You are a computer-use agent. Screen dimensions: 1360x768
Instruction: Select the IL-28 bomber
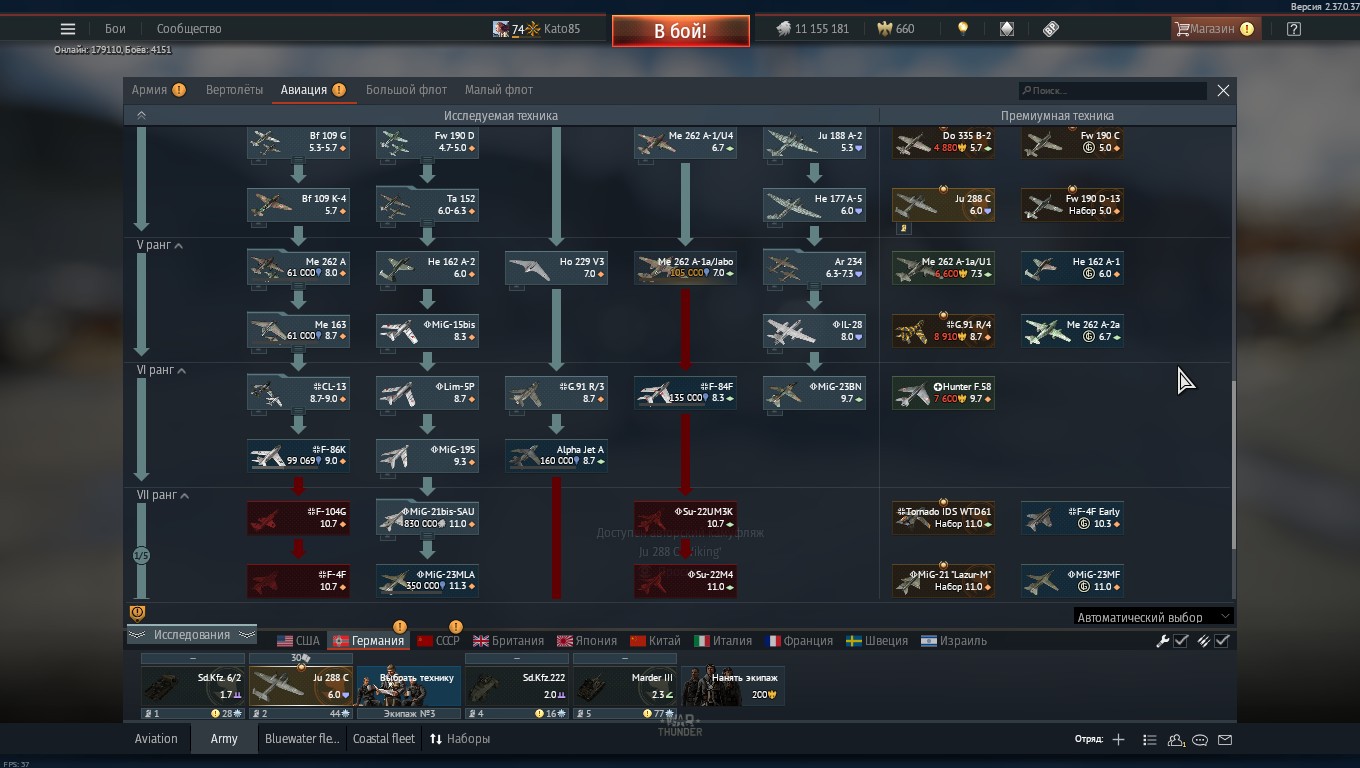(814, 331)
